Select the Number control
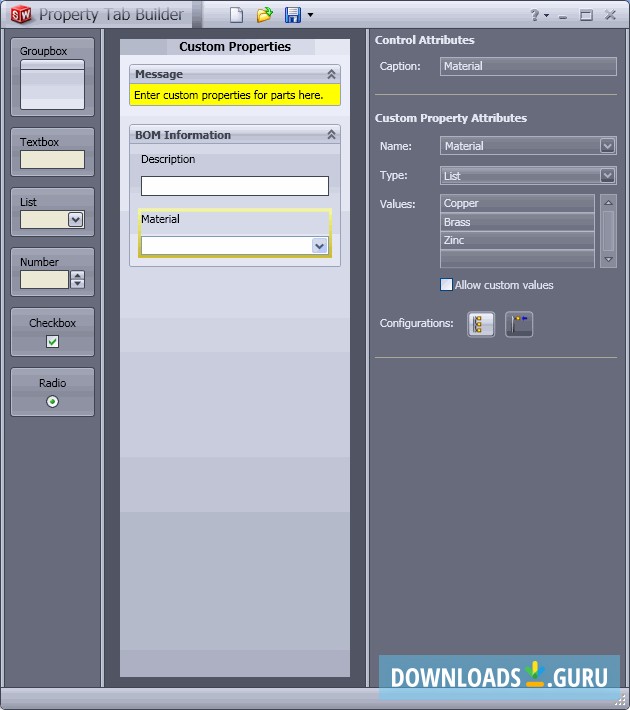The width and height of the screenshot is (630, 710). coord(53,272)
